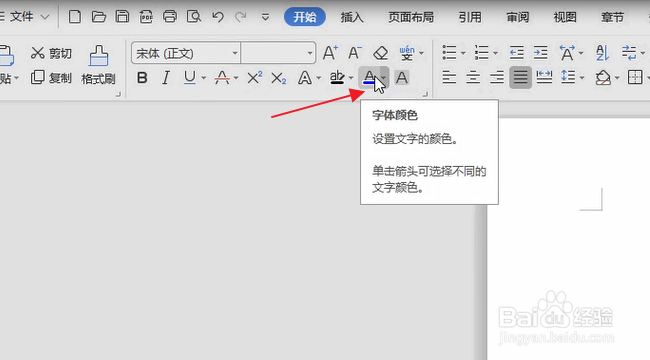Image resolution: width=650 pixels, height=360 pixels.
Task: Click the Align right icon
Action: [x=497, y=77]
